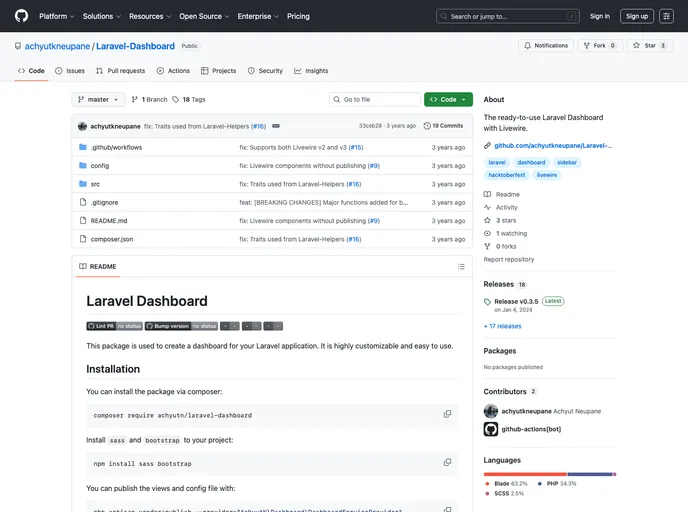This screenshot has height=512, width=688.
Task: Switch to the Pull requests tab
Action: pos(120,71)
